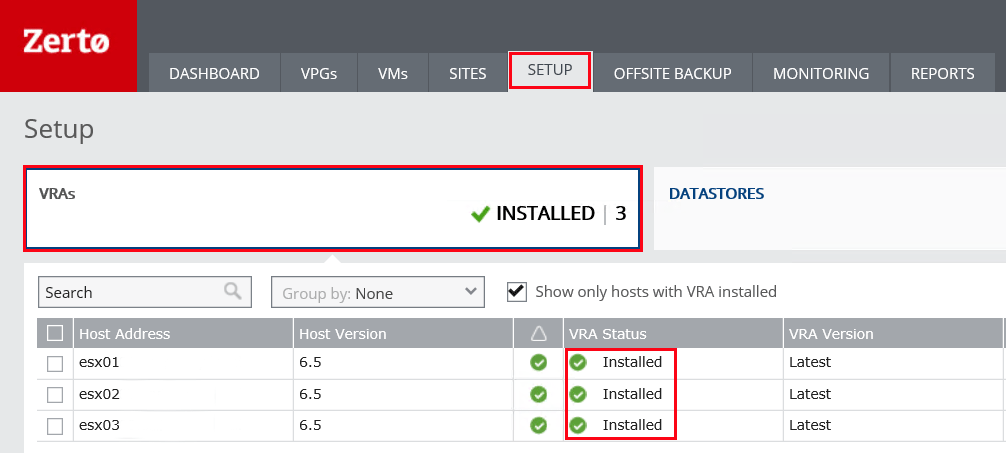Viewport: 1006px width, 453px height.
Task: Click the alert triangle column header icon
Action: click(x=539, y=334)
